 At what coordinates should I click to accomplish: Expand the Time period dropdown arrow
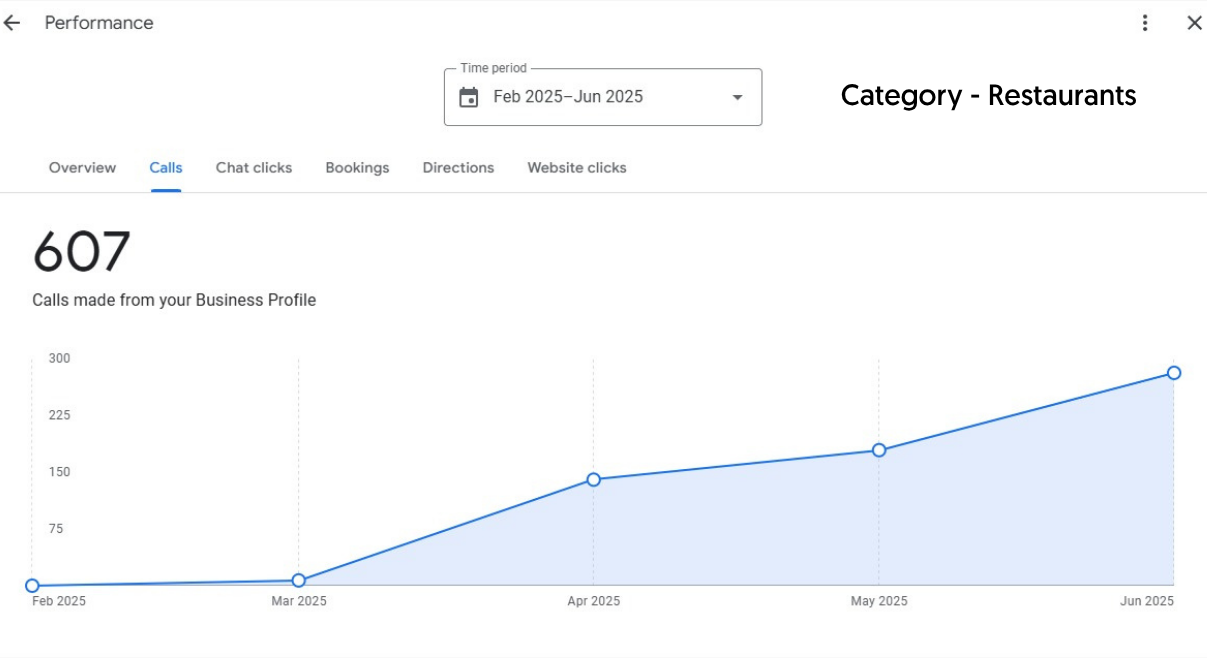pos(737,97)
